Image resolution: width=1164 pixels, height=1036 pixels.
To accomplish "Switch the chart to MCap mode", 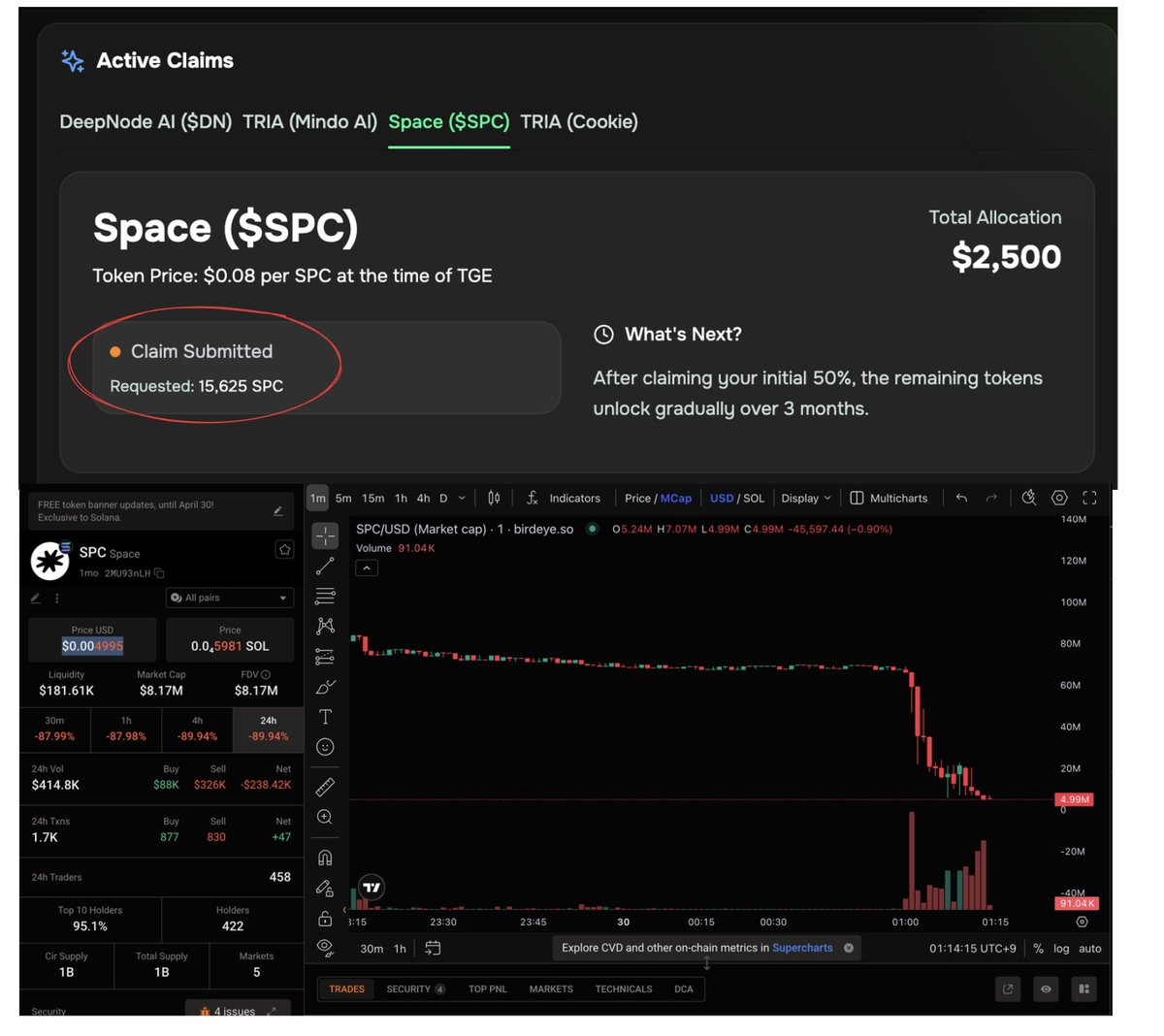I will click(x=676, y=498).
